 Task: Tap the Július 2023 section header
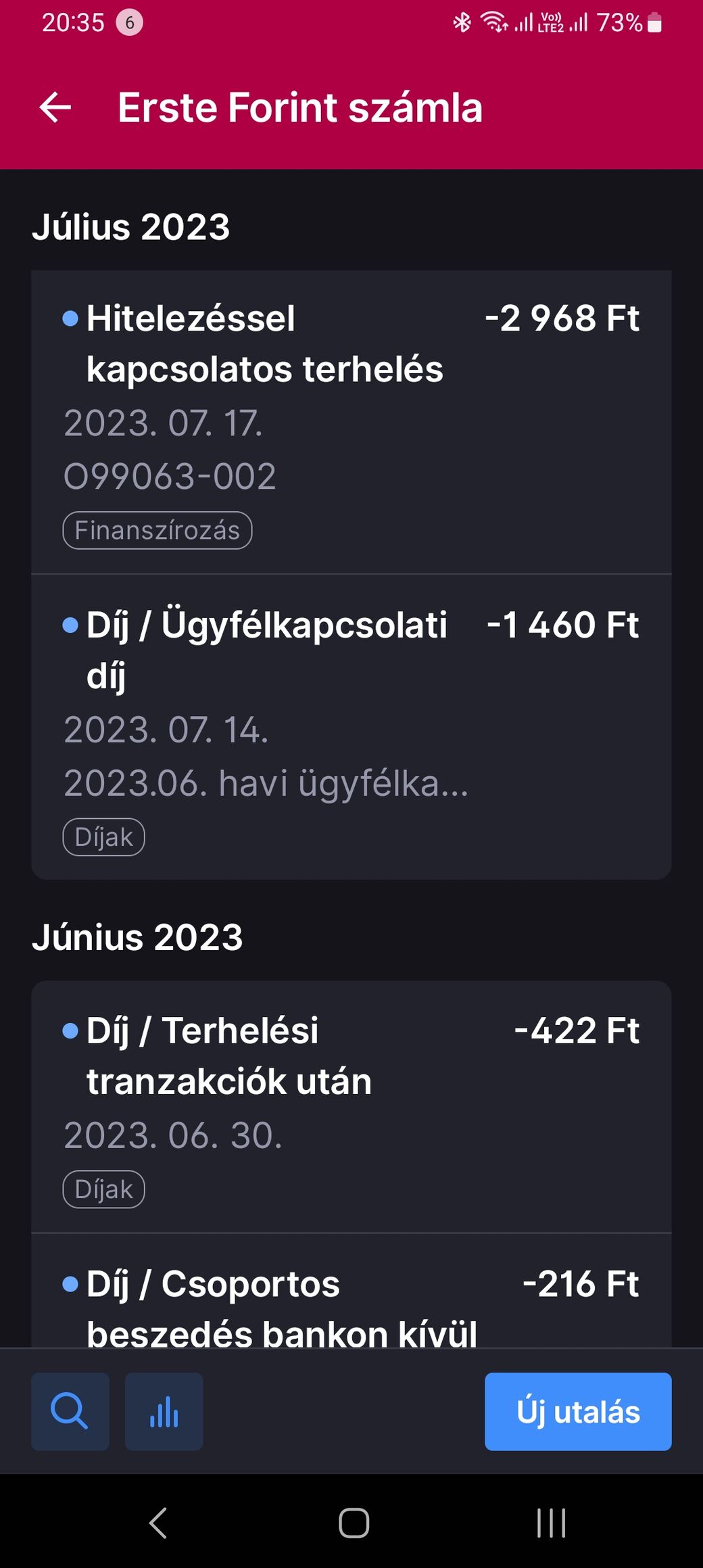pyautogui.click(x=131, y=227)
